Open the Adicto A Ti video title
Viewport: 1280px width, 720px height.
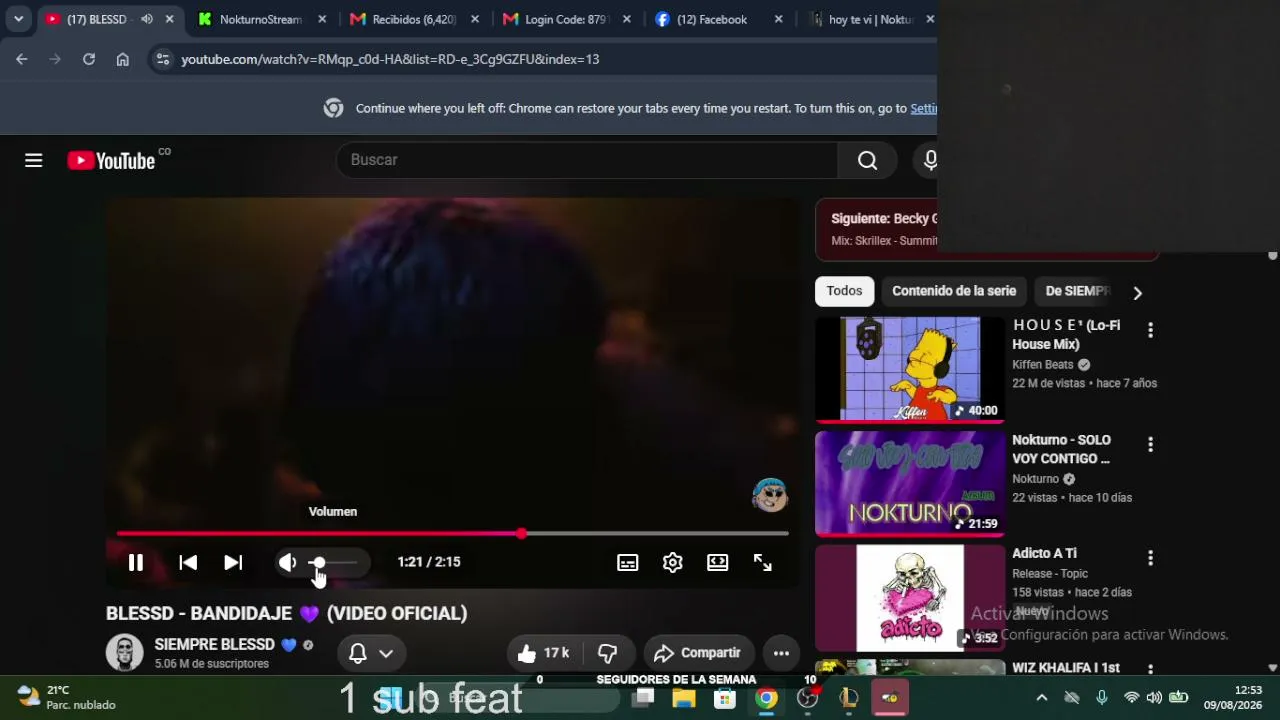[x=1044, y=553]
